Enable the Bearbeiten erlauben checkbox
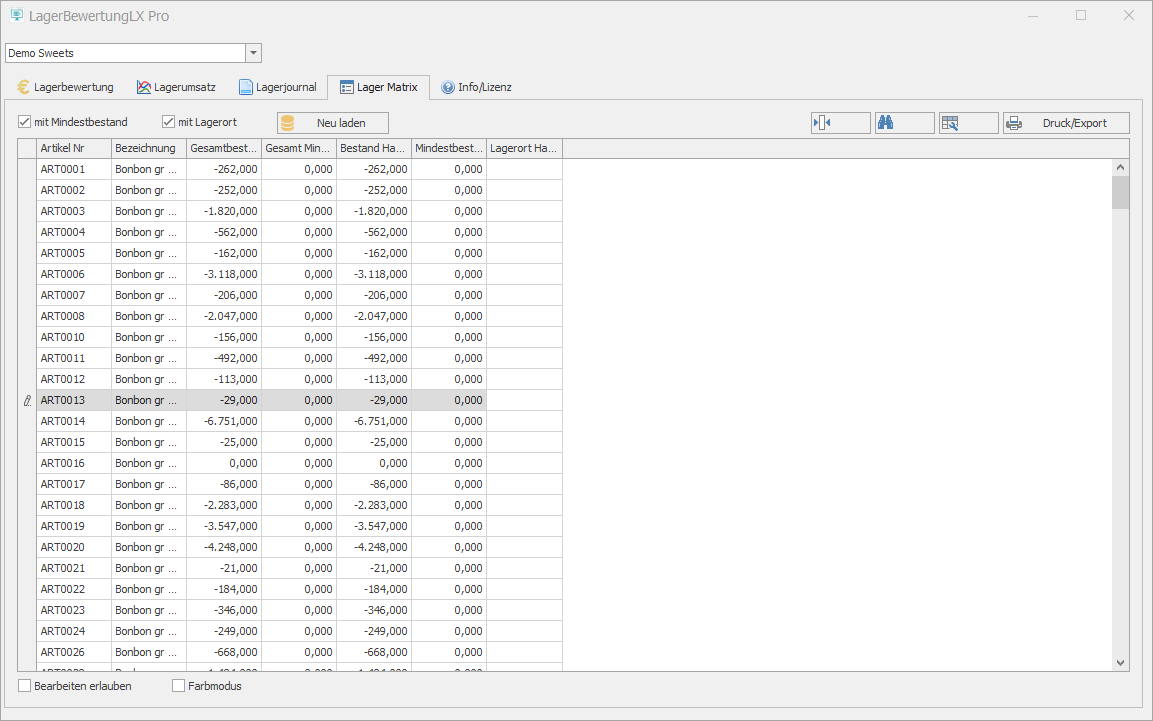Screen dimensions: 1153x721 click(x=25, y=686)
